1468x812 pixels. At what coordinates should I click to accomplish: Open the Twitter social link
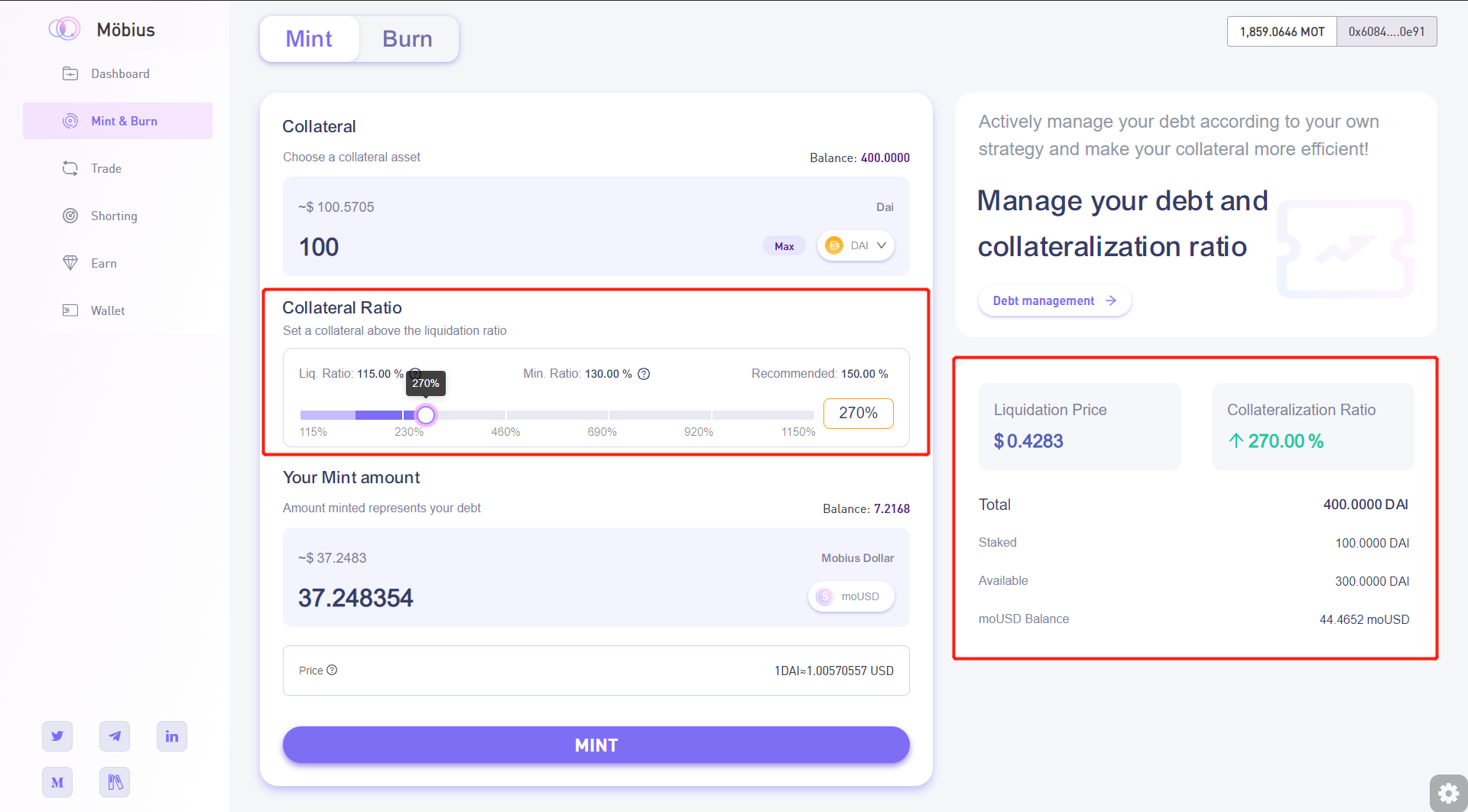coord(57,736)
